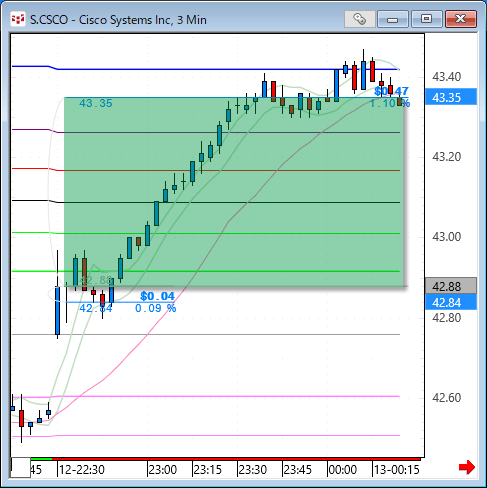The height and width of the screenshot is (488, 487).
Task: Maximize the S.CSCO chart window
Action: tap(426, 19)
